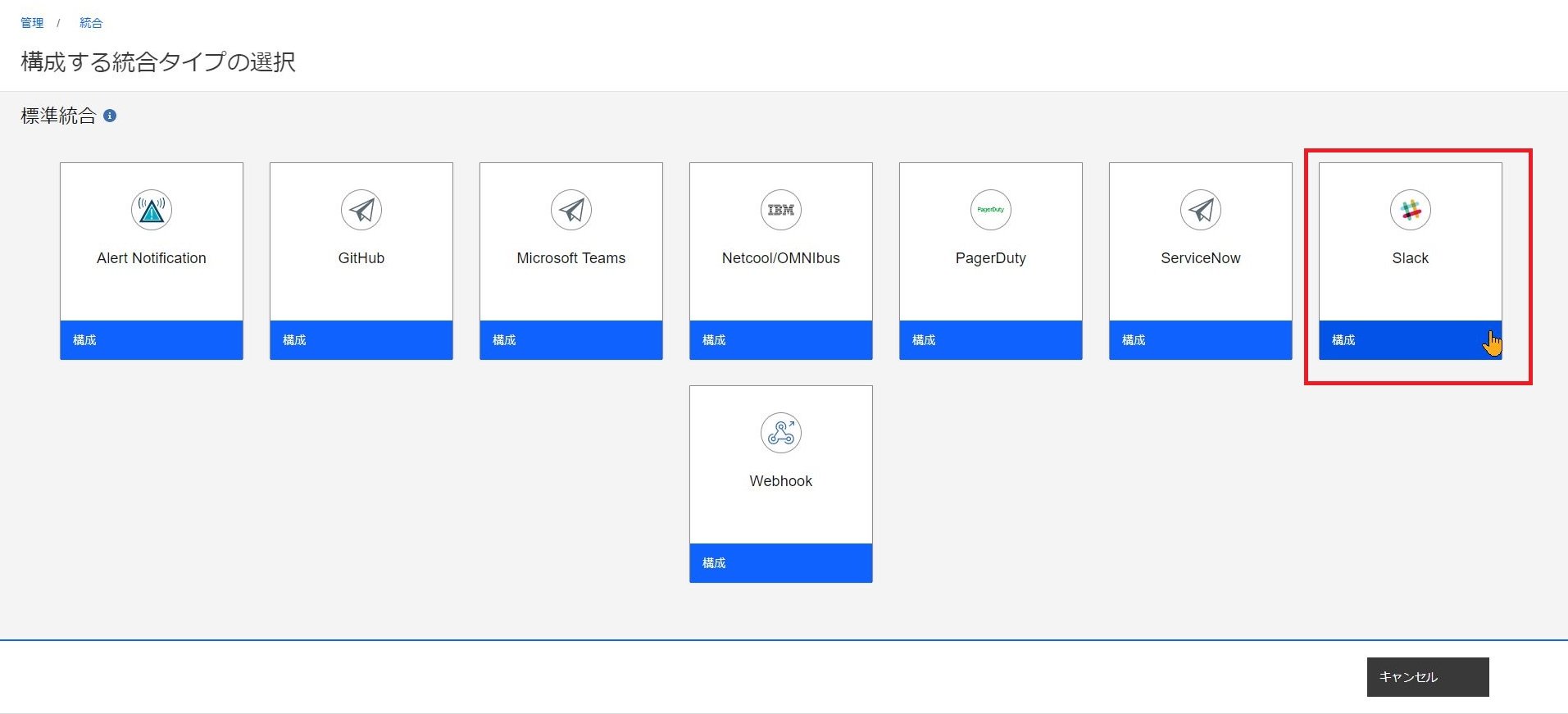Click the 'Webhook' card title
This screenshot has width=1568, height=714.
(x=781, y=481)
